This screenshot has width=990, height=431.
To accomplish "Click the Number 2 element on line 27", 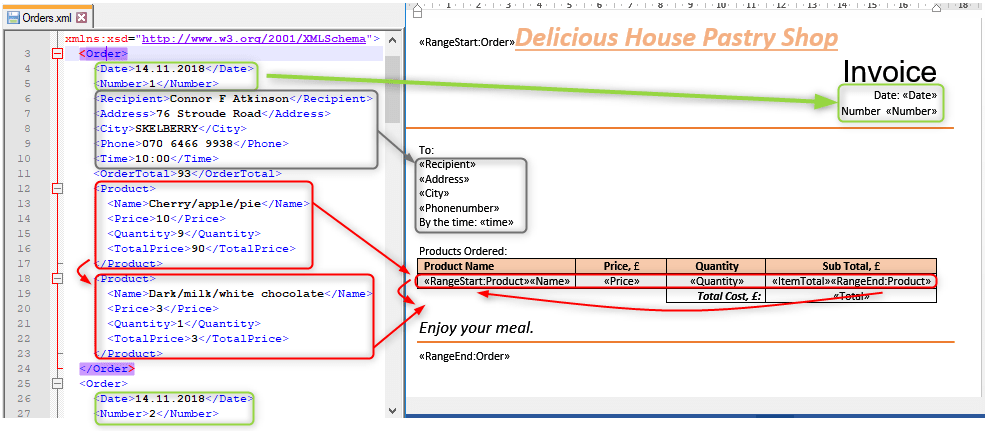I will [156, 414].
